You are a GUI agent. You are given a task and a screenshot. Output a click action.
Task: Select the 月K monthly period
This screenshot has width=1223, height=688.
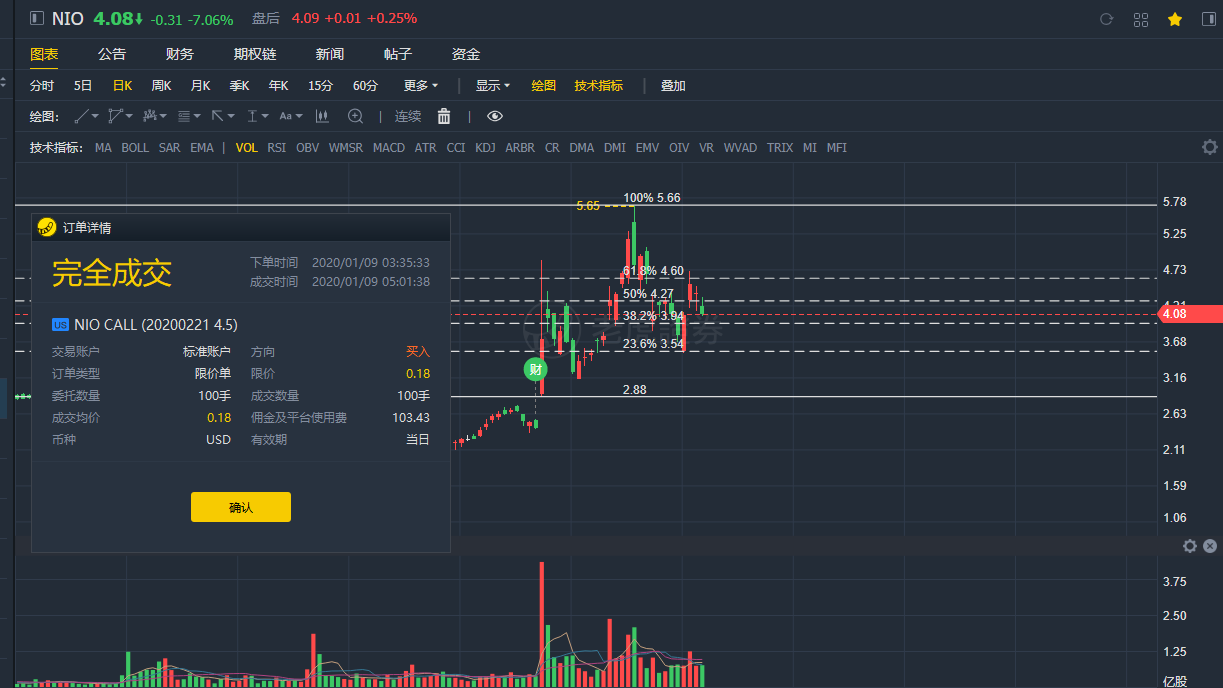[x=200, y=86]
